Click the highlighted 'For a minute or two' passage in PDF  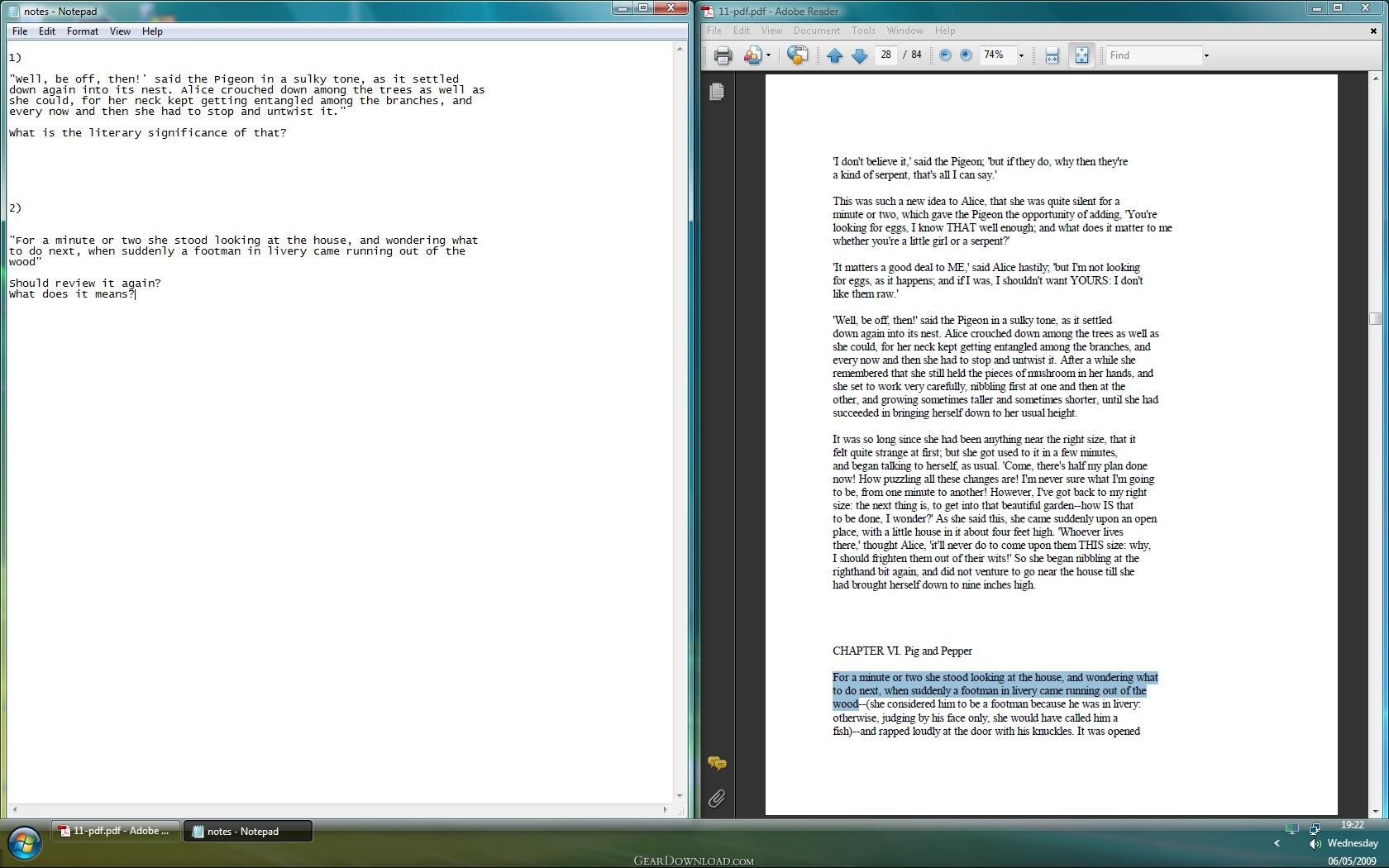coord(995,690)
